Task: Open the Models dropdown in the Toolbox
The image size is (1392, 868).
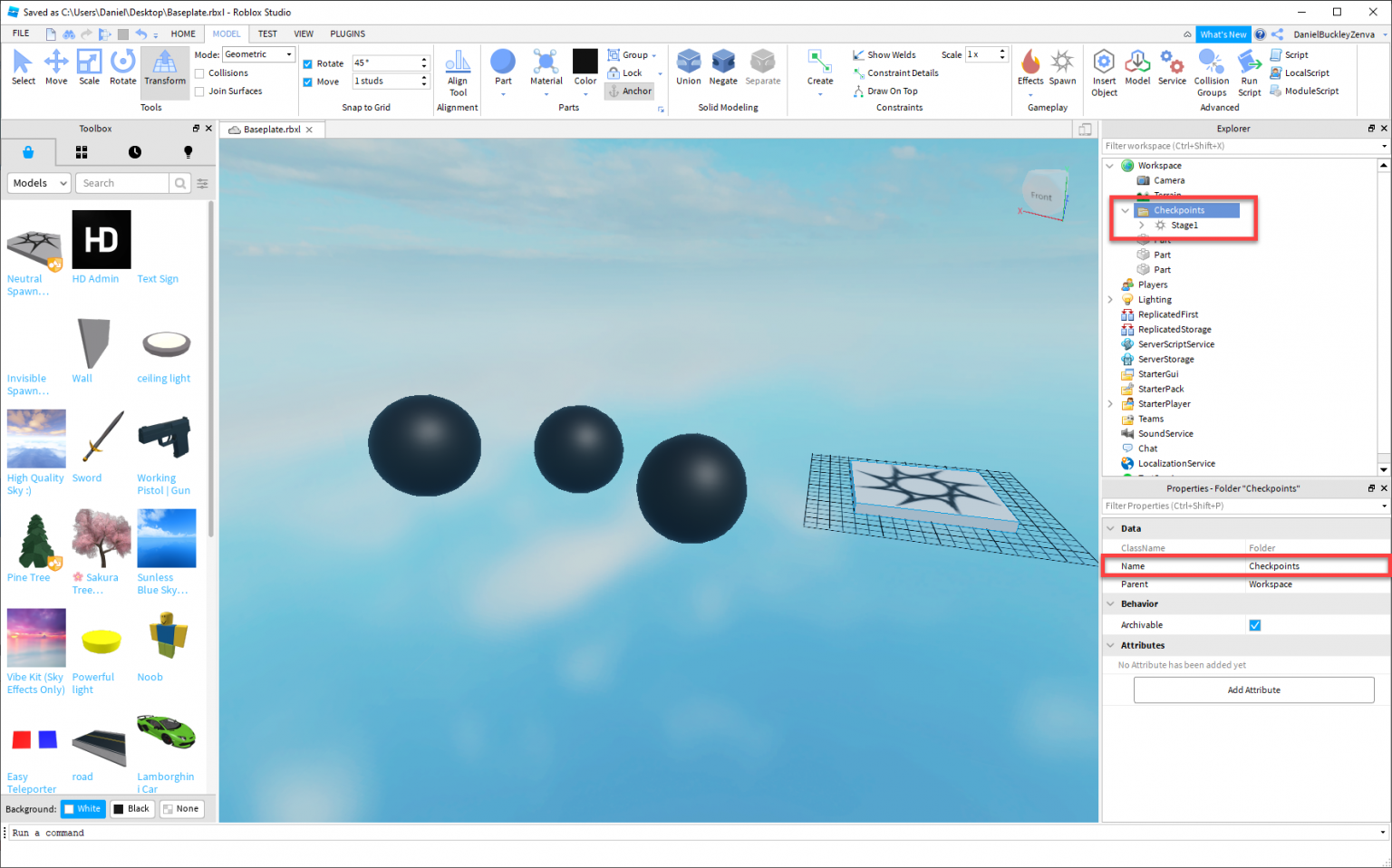Action: (38, 183)
